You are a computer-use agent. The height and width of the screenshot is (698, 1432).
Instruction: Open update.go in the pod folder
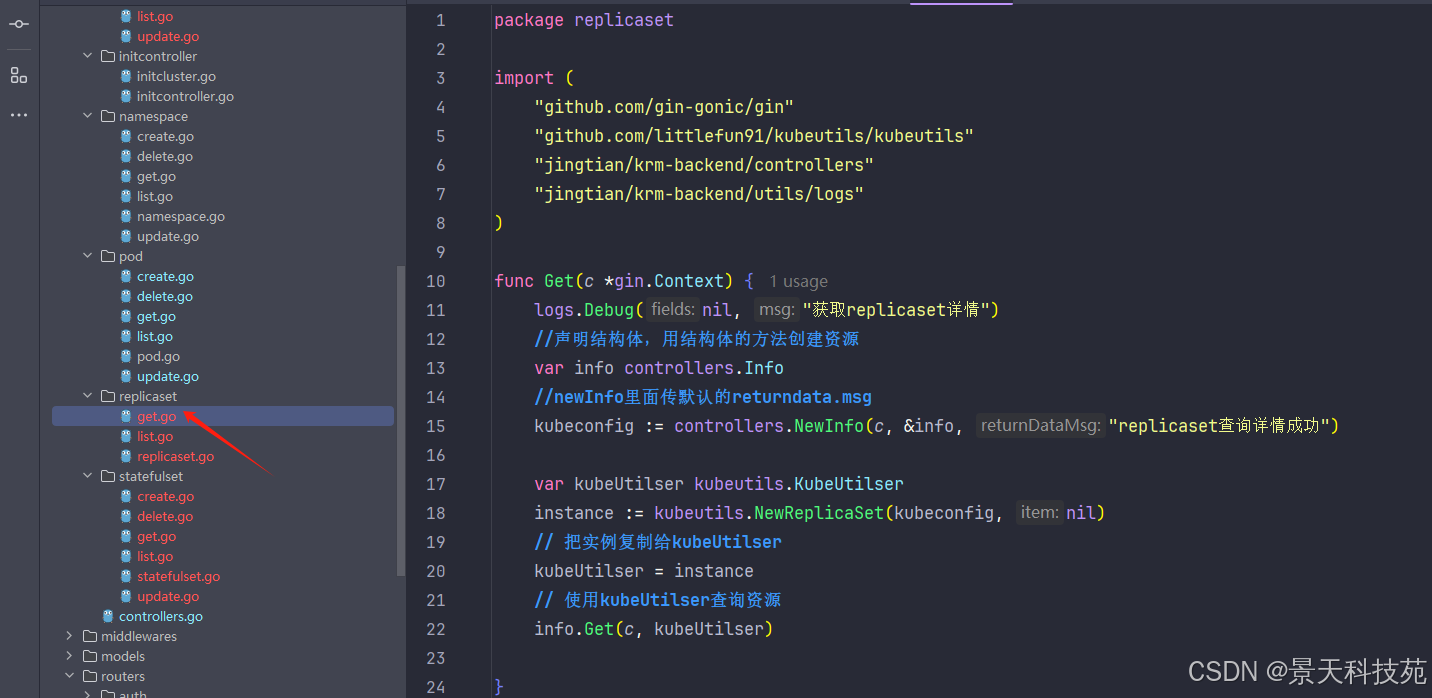(168, 376)
